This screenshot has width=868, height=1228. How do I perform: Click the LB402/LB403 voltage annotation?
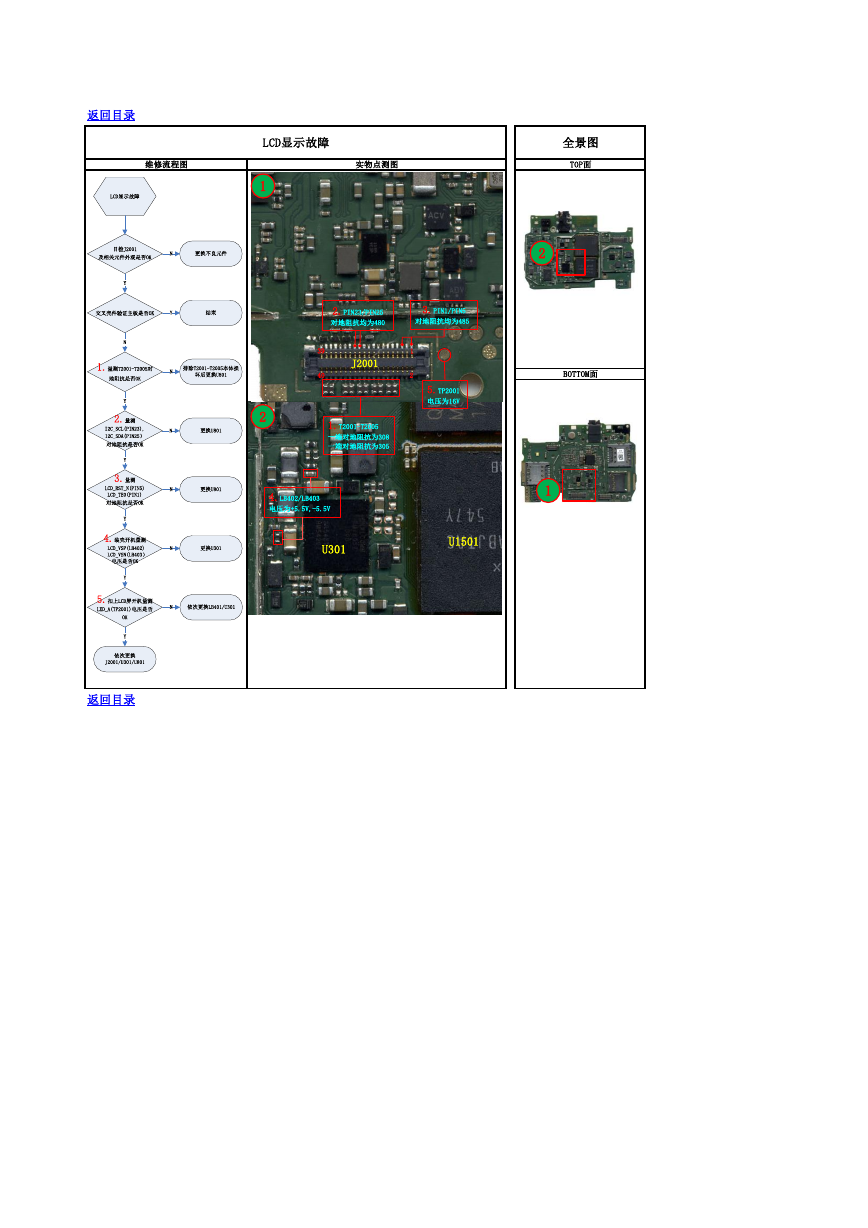[x=304, y=504]
